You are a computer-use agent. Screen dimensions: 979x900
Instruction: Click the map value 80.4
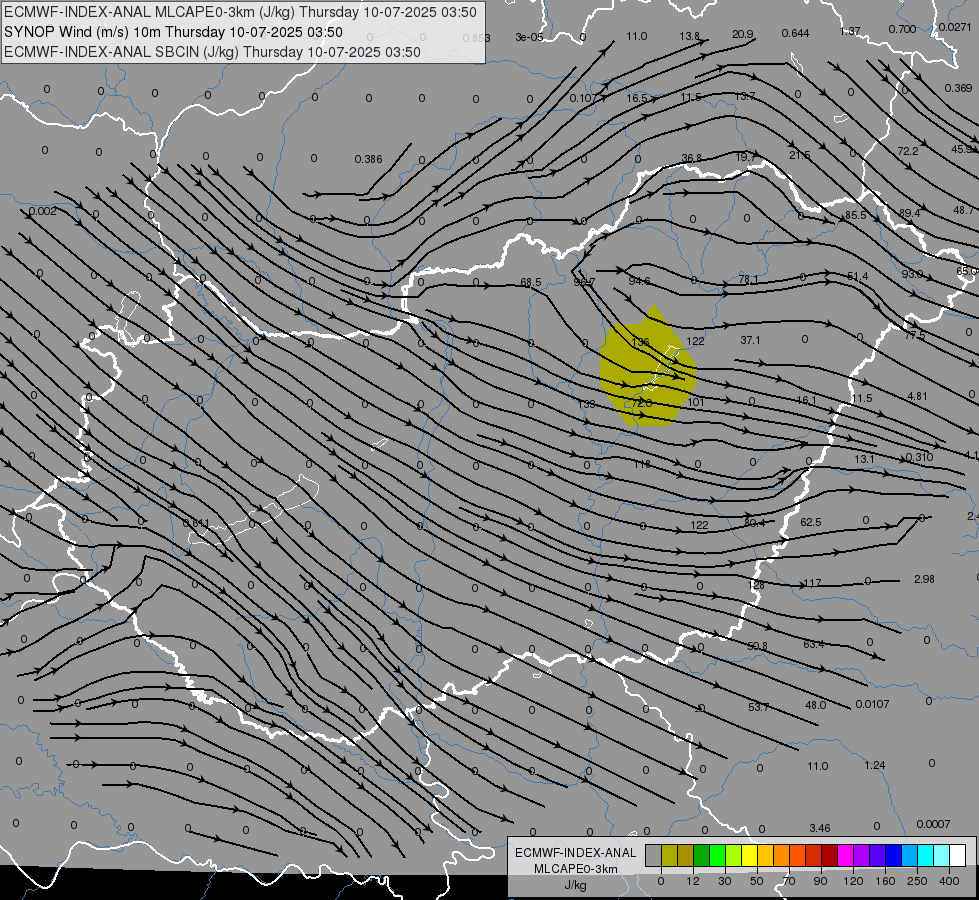pyautogui.click(x=754, y=523)
